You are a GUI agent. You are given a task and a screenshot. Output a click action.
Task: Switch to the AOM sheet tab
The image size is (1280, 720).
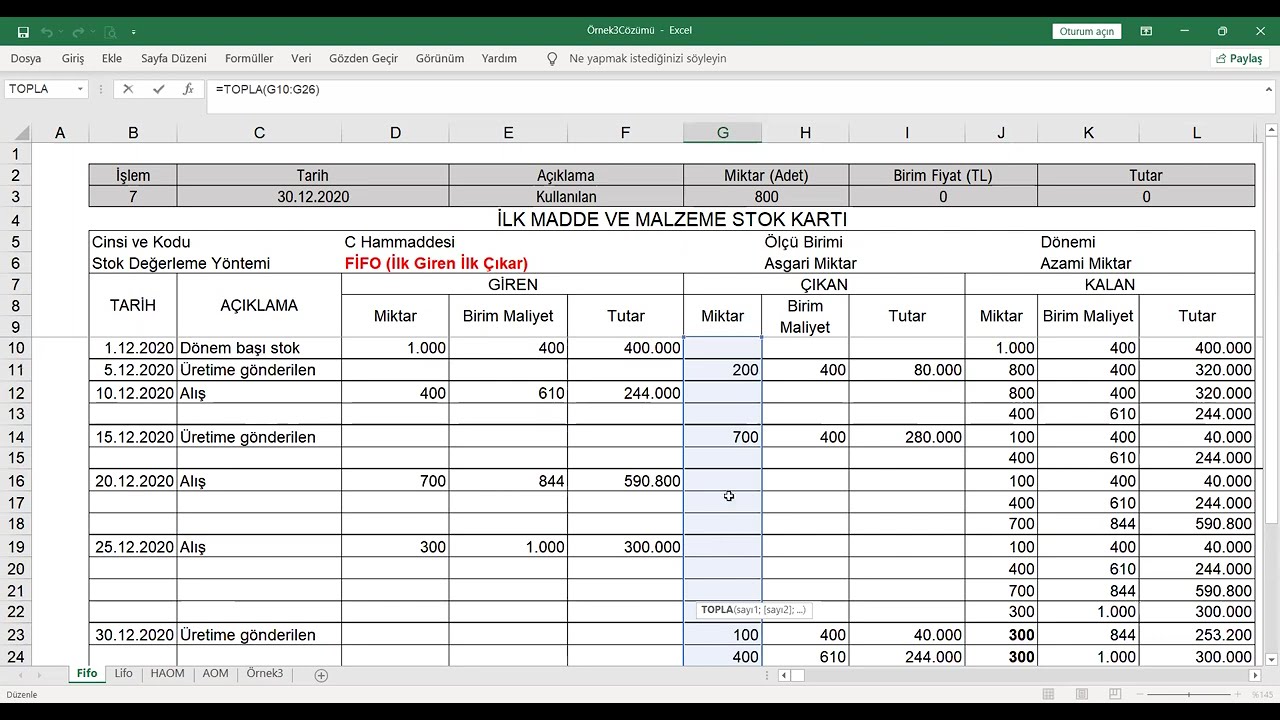215,674
